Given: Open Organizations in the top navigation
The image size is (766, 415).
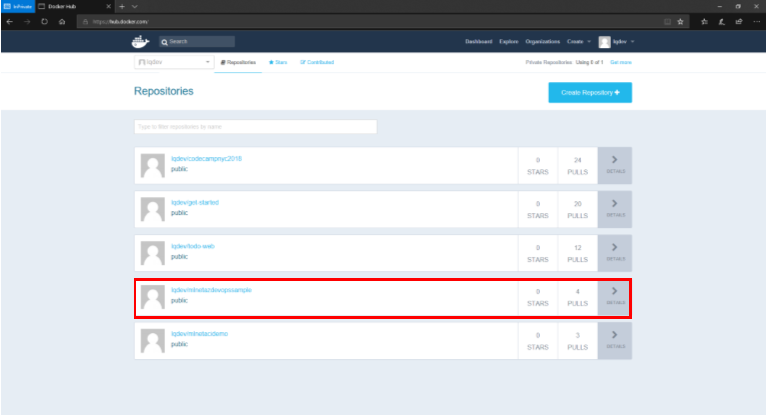Looking at the screenshot, I should (x=543, y=42).
